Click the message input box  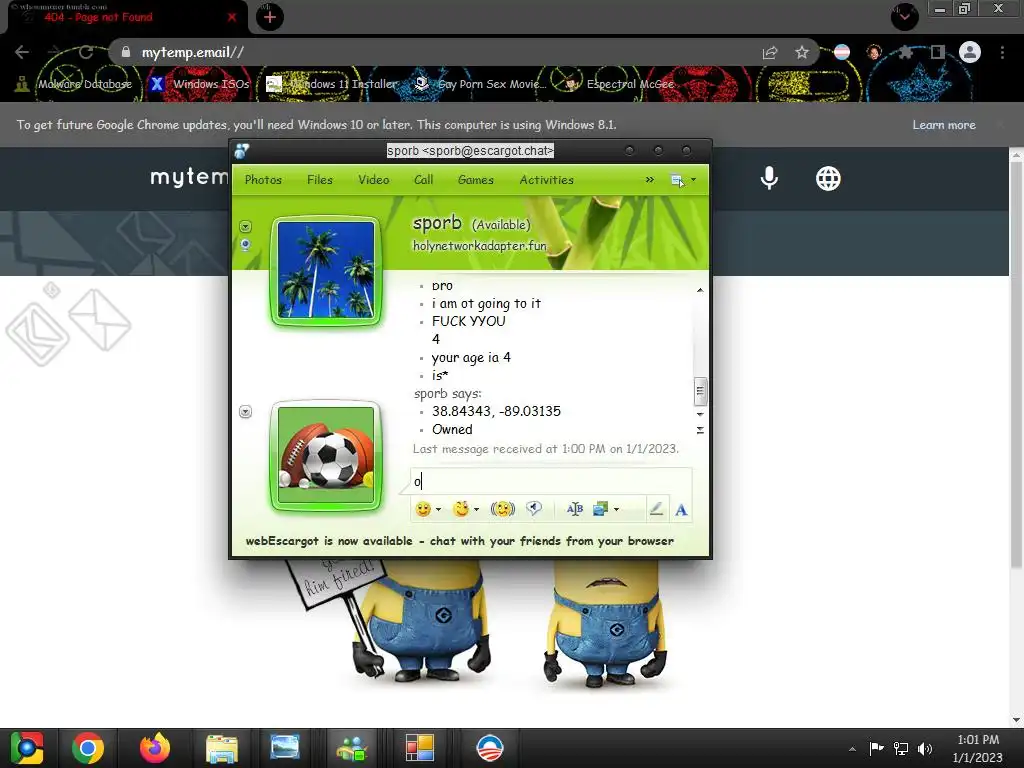pyautogui.click(x=551, y=482)
